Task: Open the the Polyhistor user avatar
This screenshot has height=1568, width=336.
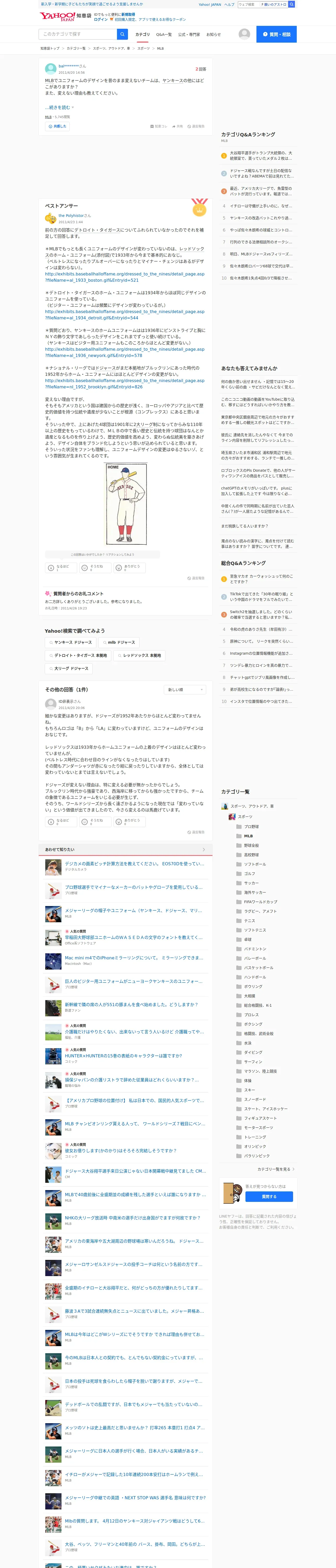Action: click(51, 218)
